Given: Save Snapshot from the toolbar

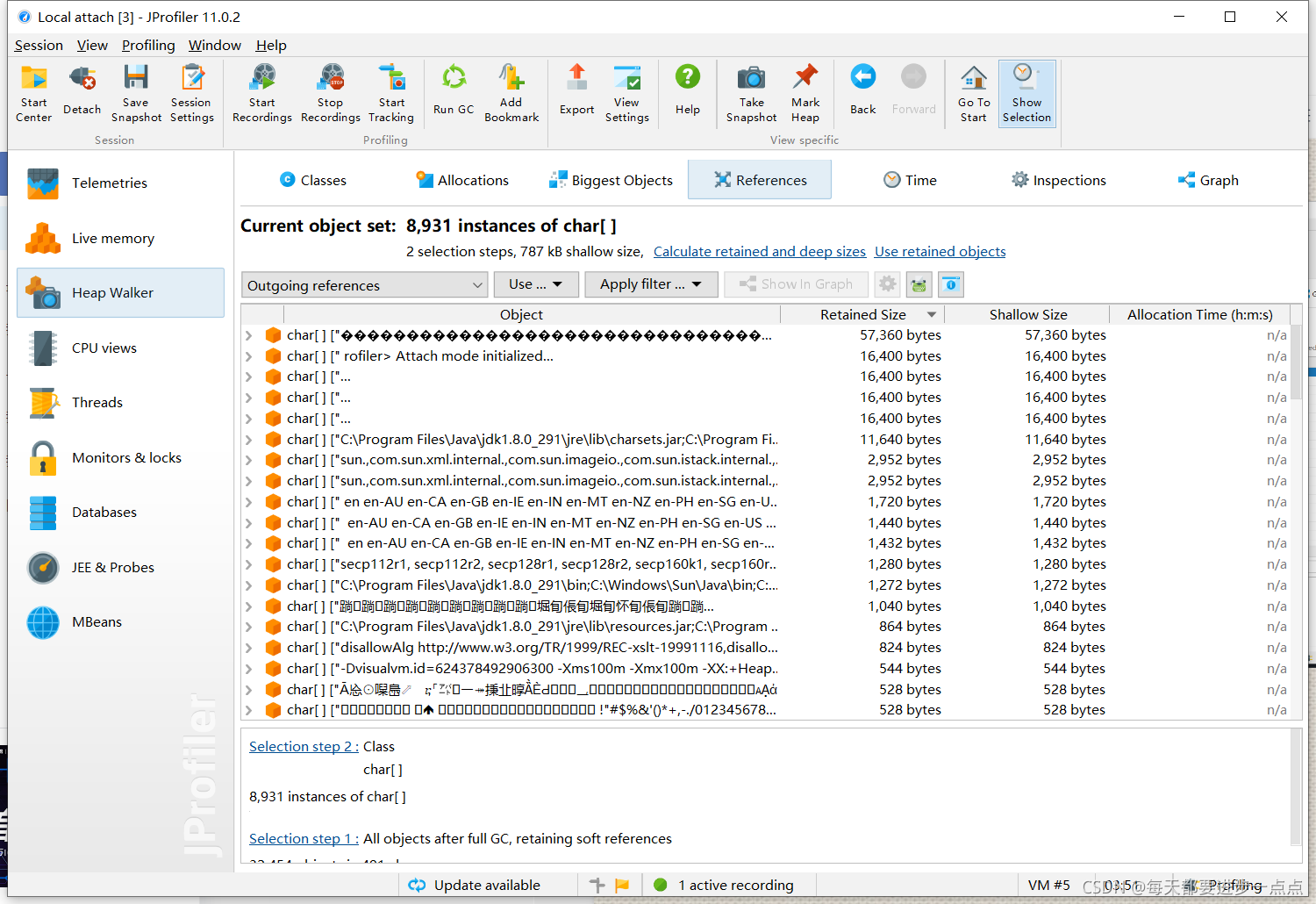Looking at the screenshot, I should [x=136, y=93].
